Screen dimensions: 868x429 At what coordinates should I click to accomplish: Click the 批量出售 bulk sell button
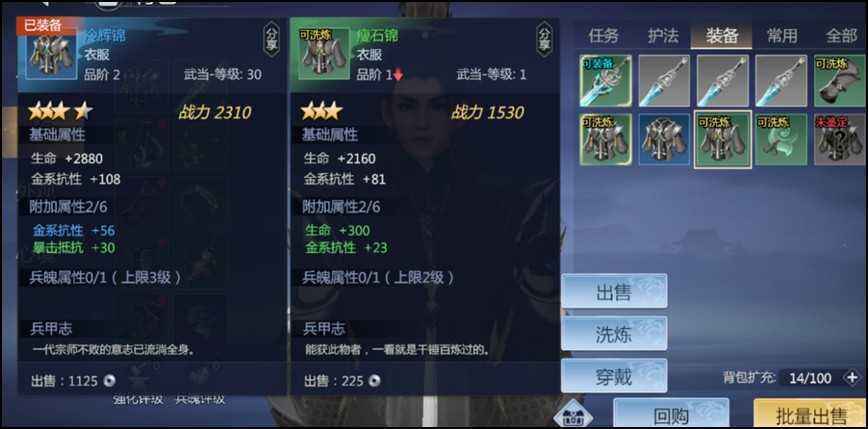click(810, 414)
